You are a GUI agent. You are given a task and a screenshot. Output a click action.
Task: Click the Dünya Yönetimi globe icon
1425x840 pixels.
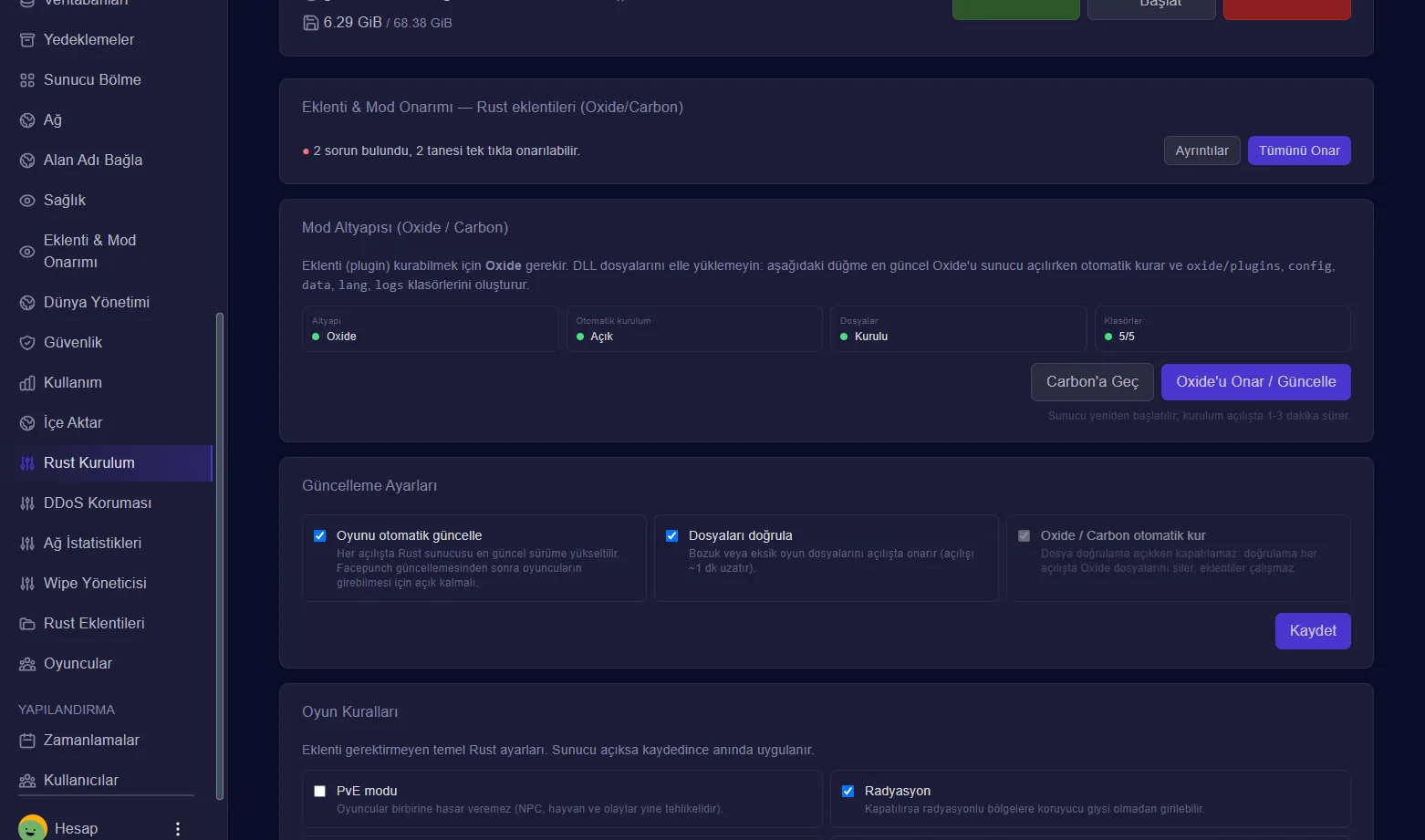[27, 303]
